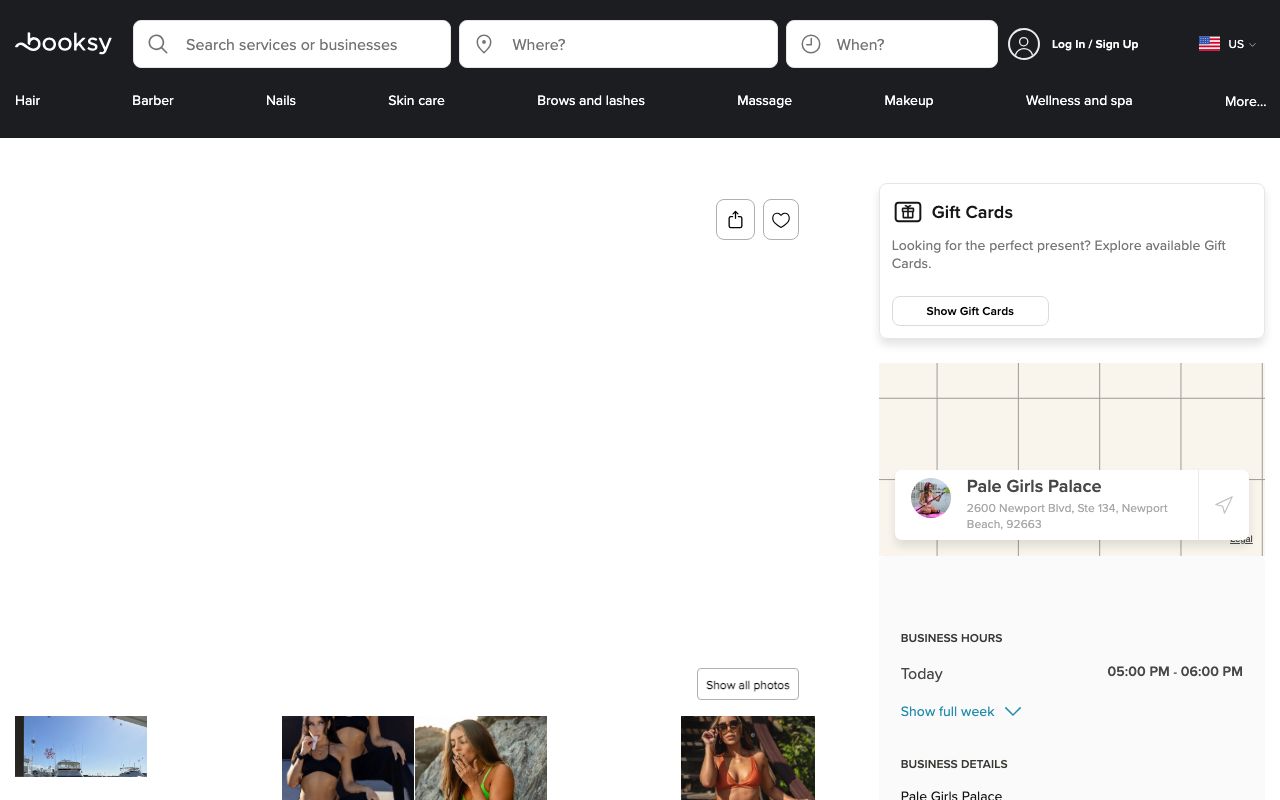Click the location pin icon

484,44
